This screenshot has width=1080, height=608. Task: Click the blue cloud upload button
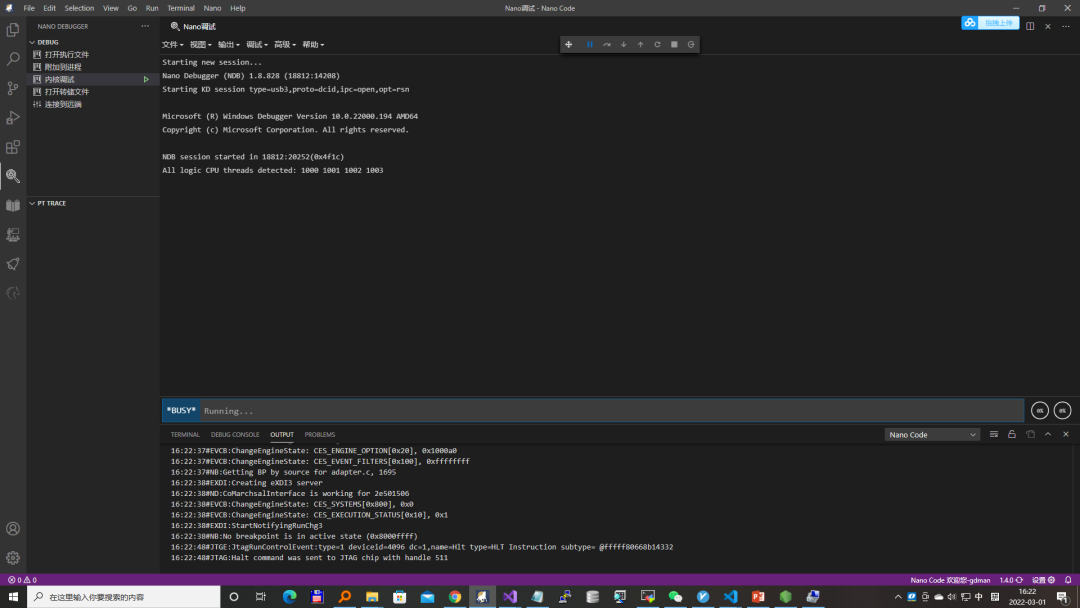click(x=990, y=23)
